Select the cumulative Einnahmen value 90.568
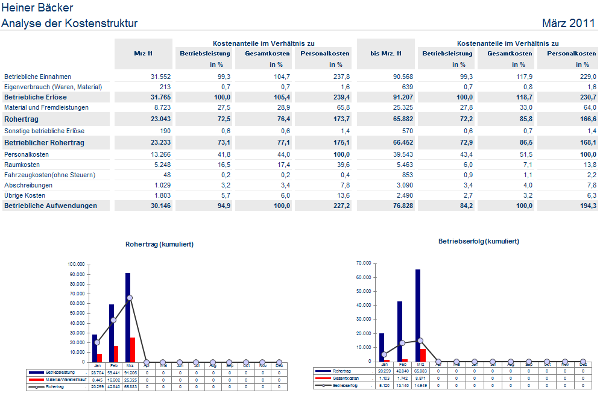This screenshot has width=600, height=393. click(403, 77)
